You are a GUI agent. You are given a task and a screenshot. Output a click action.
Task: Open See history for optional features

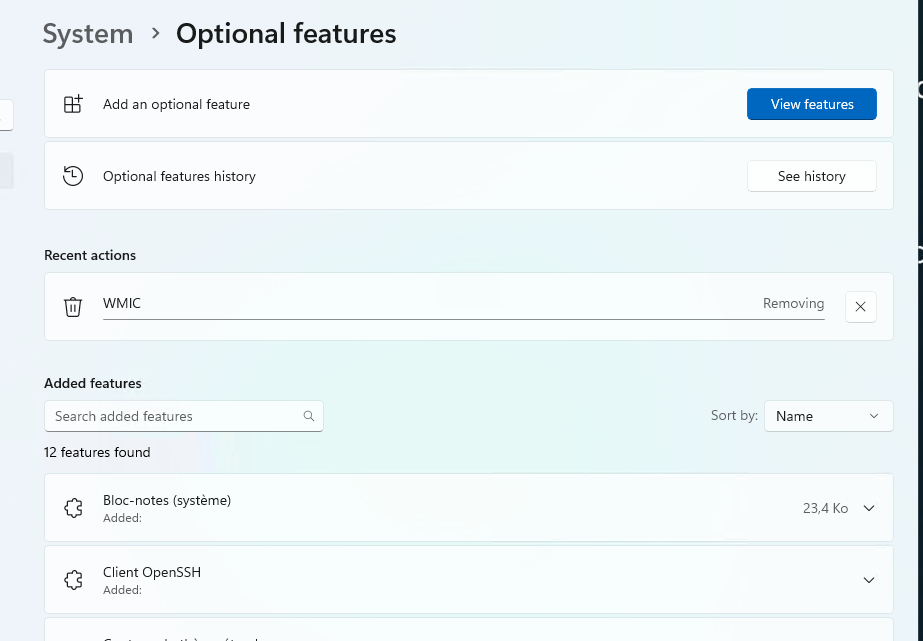[811, 176]
